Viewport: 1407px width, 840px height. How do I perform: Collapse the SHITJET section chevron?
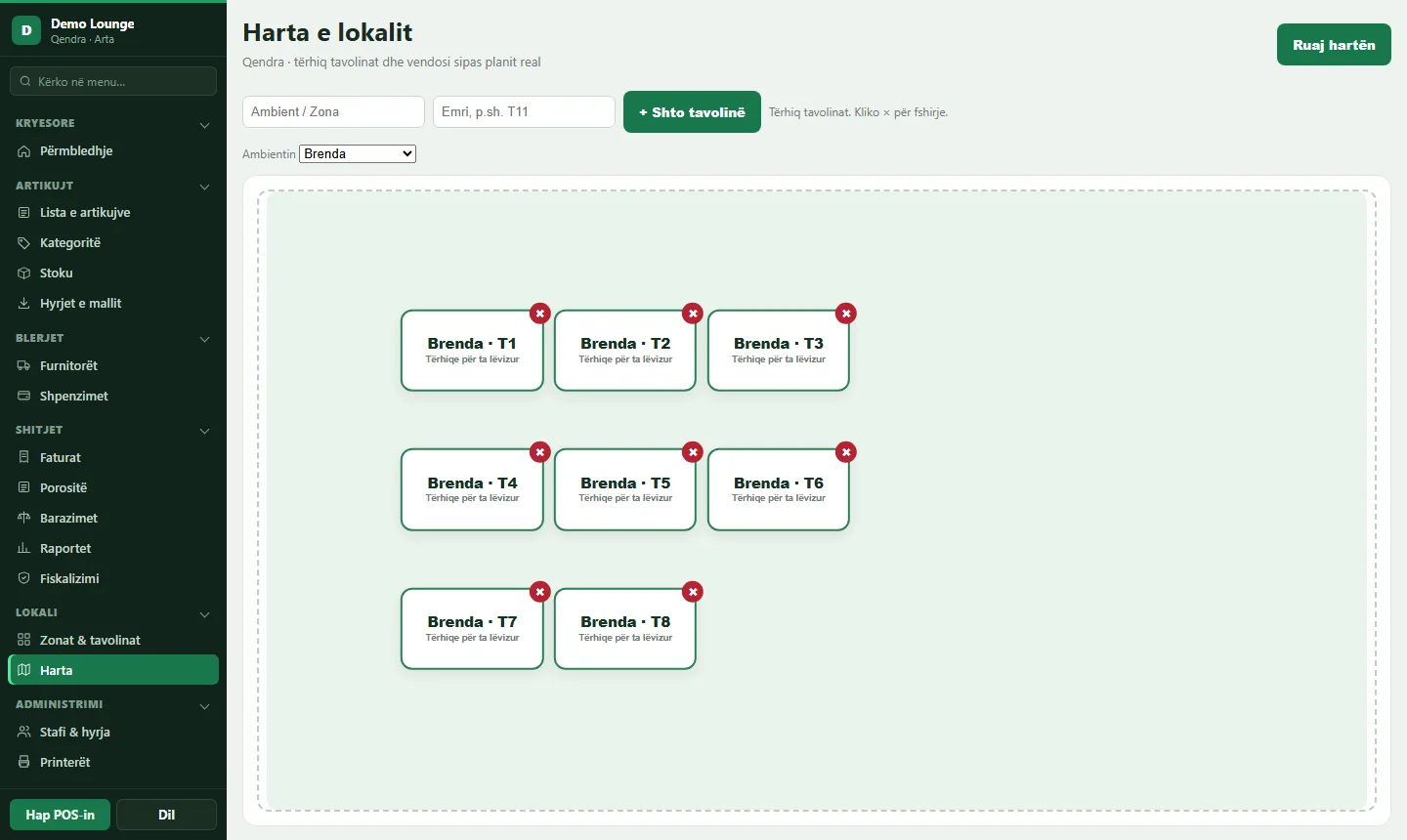pos(204,431)
